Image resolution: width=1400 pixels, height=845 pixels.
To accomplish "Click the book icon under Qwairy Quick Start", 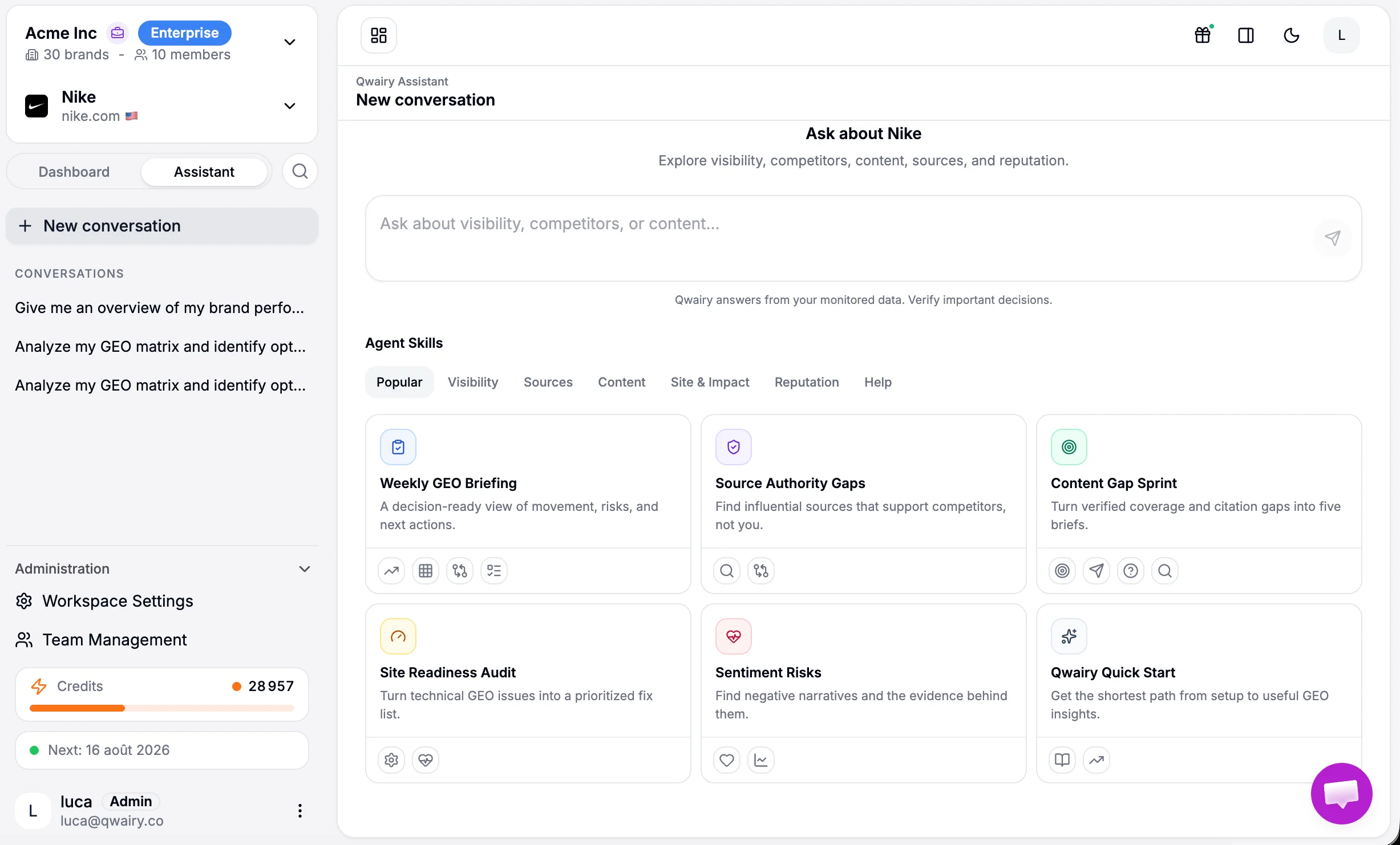I will coord(1062,760).
